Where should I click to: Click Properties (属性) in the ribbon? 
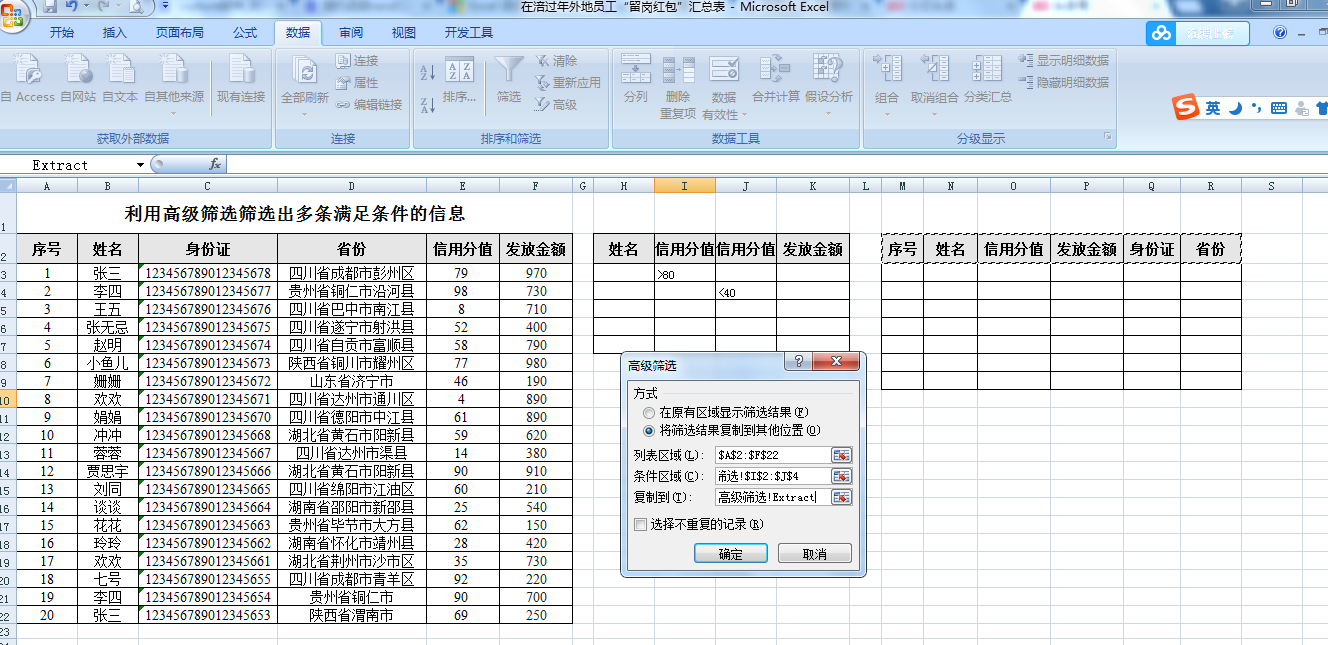[x=357, y=83]
